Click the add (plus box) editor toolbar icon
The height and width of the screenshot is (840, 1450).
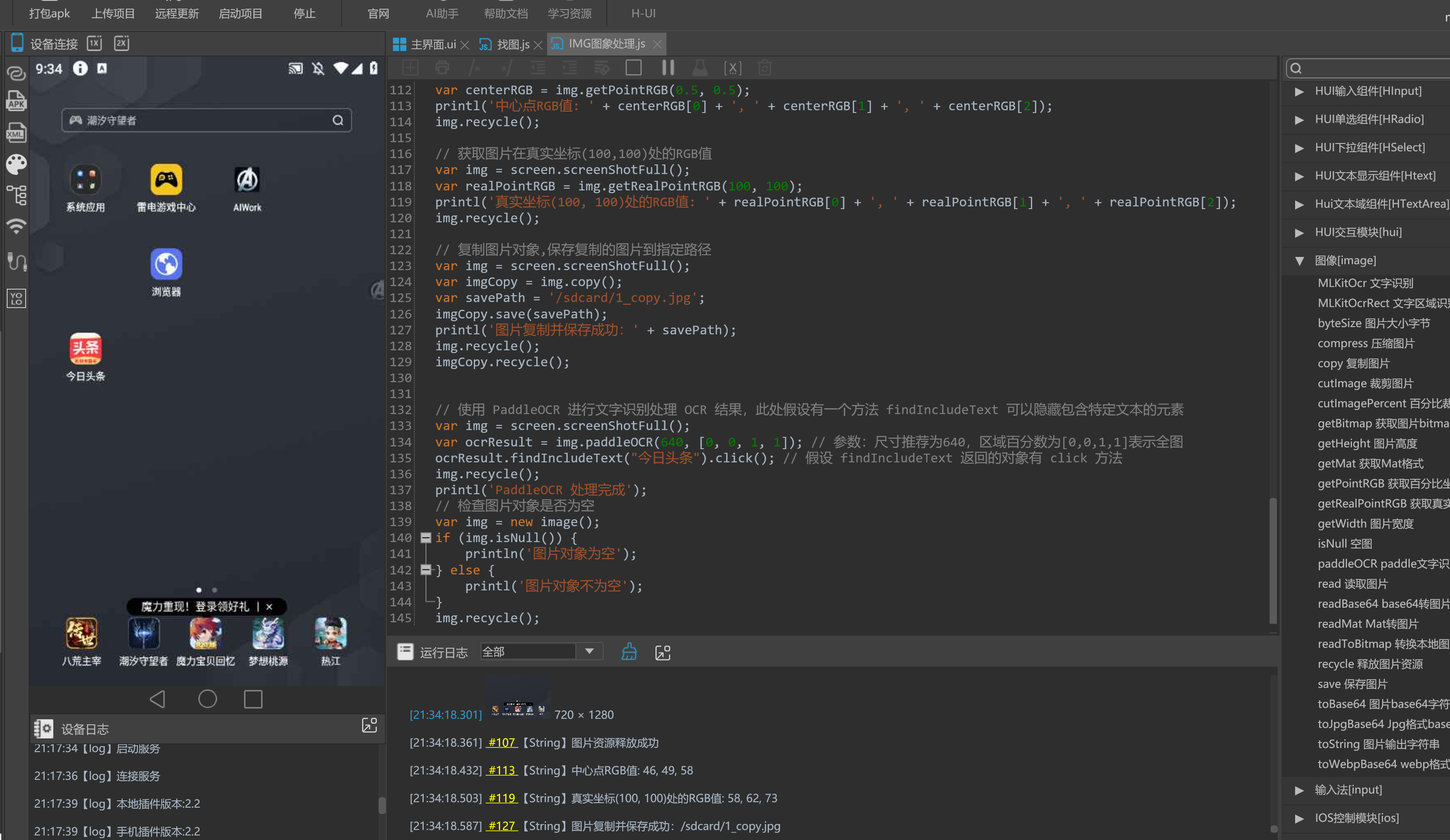point(410,68)
